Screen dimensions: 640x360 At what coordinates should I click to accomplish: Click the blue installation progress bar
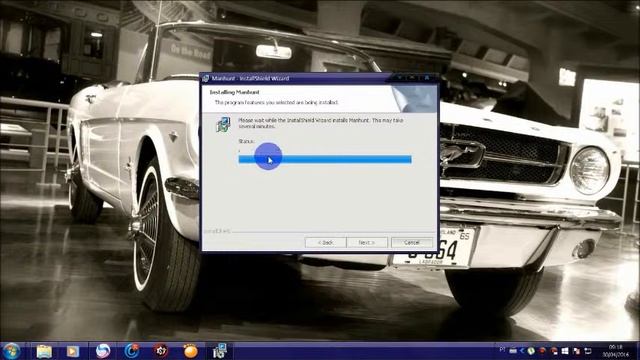[325, 159]
